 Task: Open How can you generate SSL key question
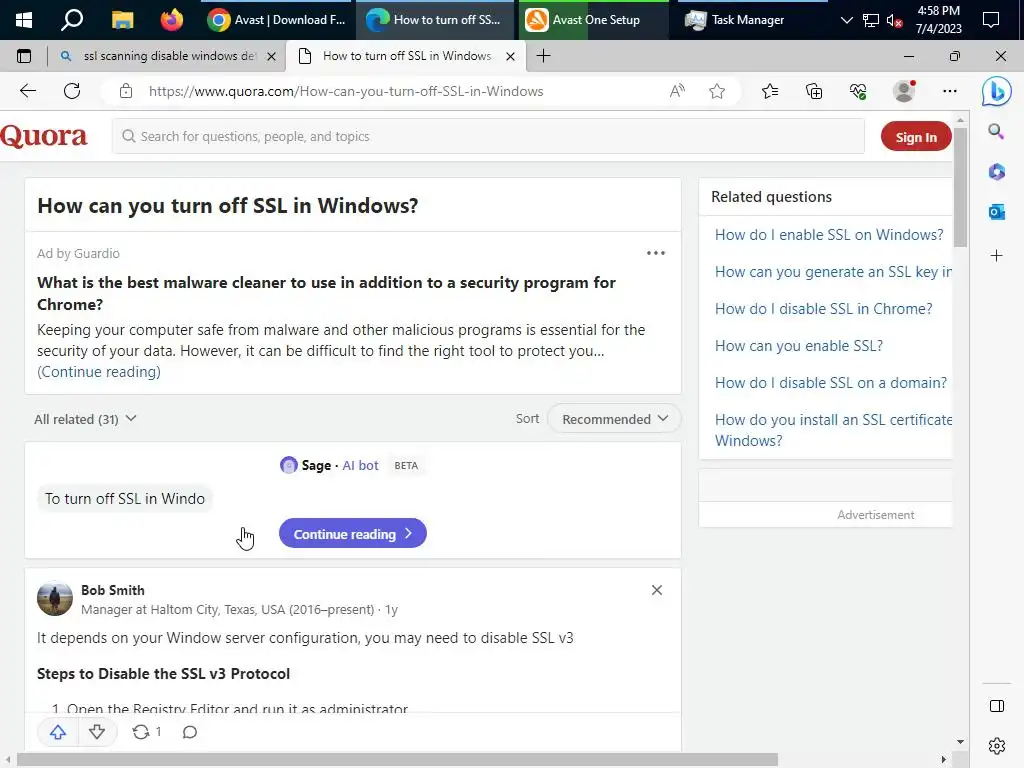tap(833, 272)
